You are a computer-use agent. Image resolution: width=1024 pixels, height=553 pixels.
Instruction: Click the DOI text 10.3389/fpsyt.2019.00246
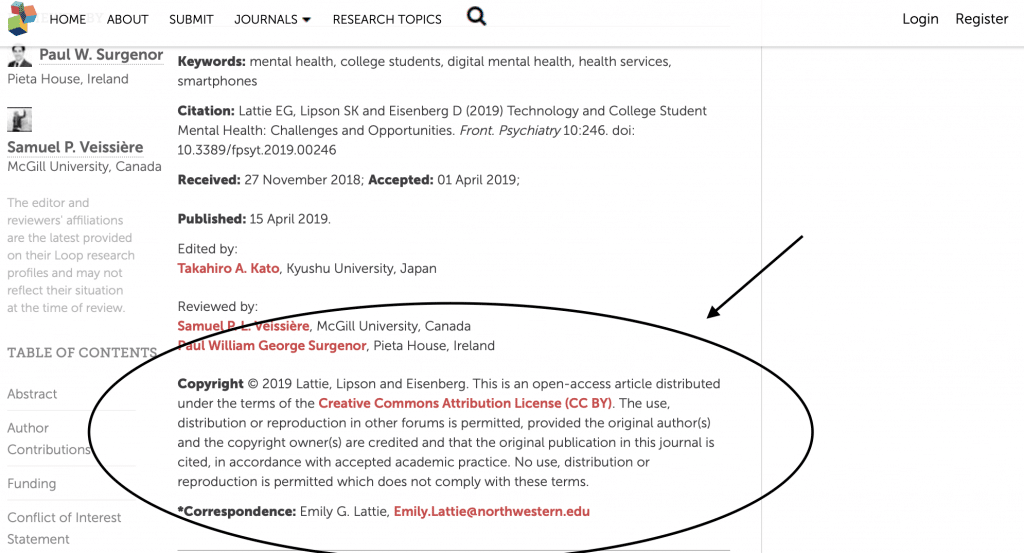pos(257,150)
